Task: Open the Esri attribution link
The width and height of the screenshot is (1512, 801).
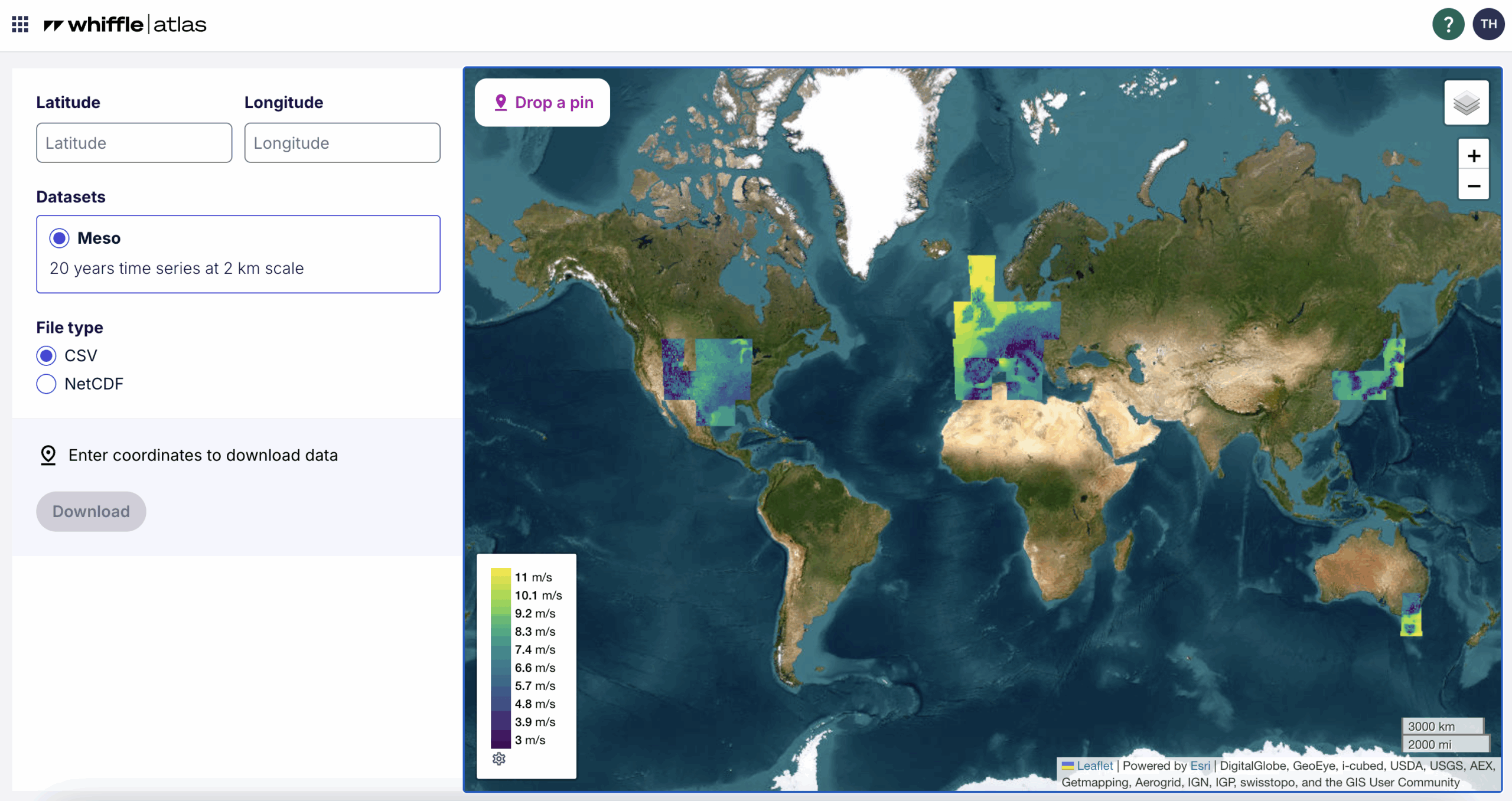Action: [1200, 766]
